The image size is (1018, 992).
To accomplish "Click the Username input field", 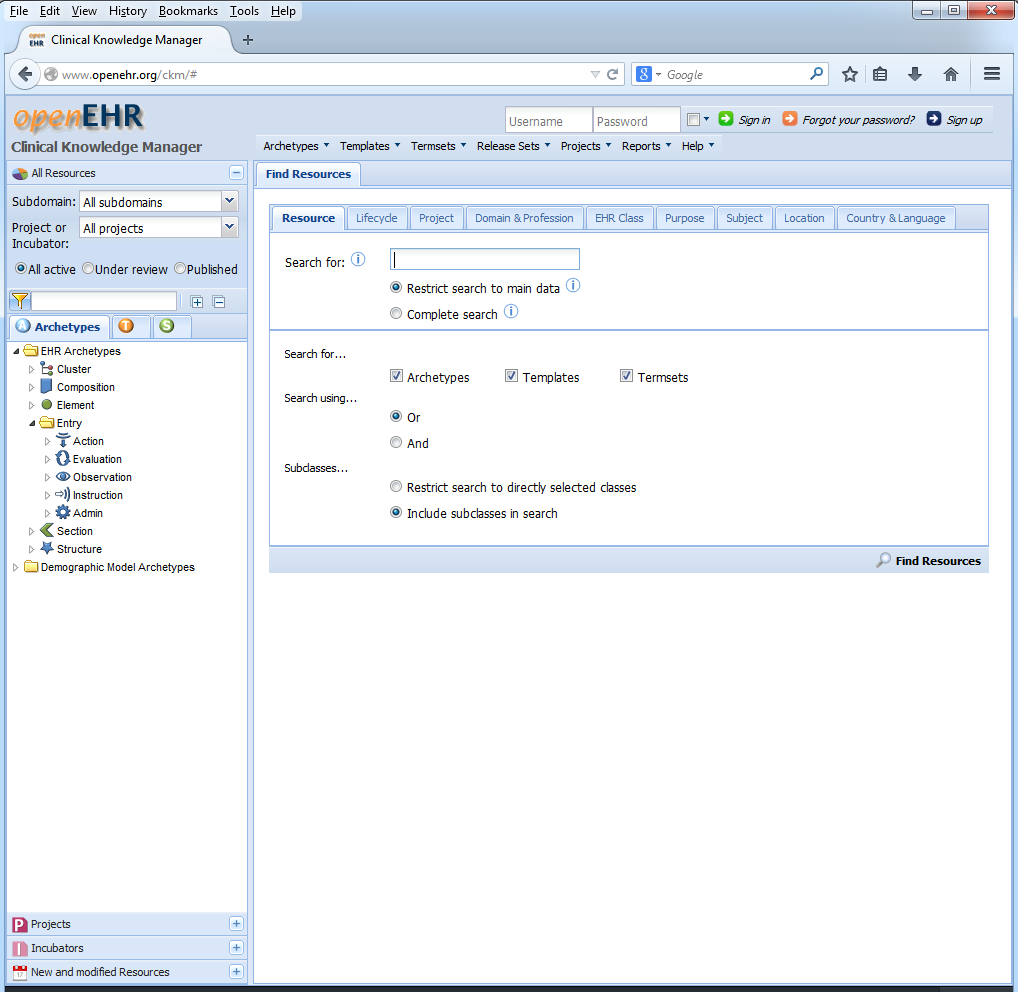I will point(548,121).
